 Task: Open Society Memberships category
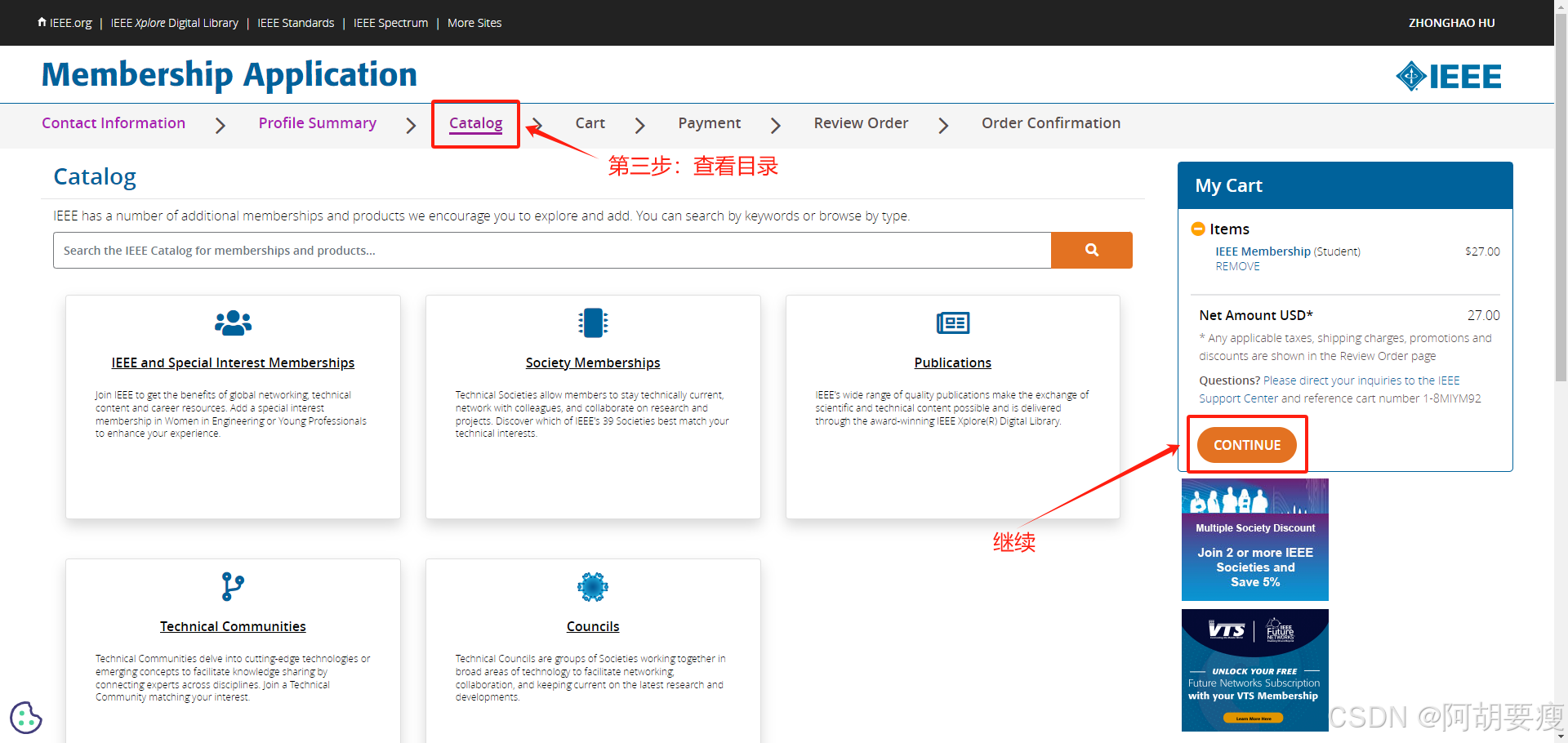(x=593, y=363)
